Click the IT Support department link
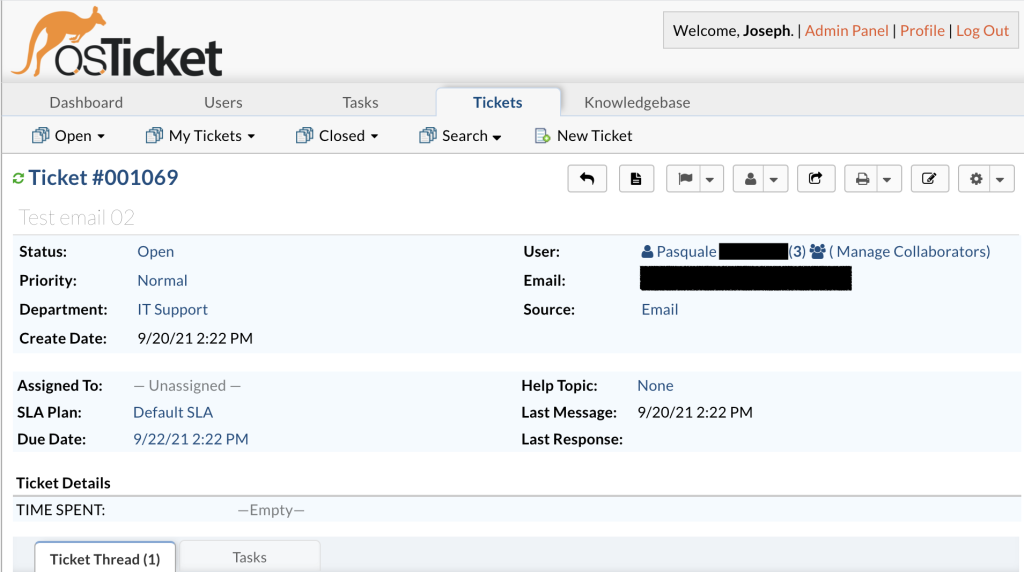 pyautogui.click(x=172, y=309)
